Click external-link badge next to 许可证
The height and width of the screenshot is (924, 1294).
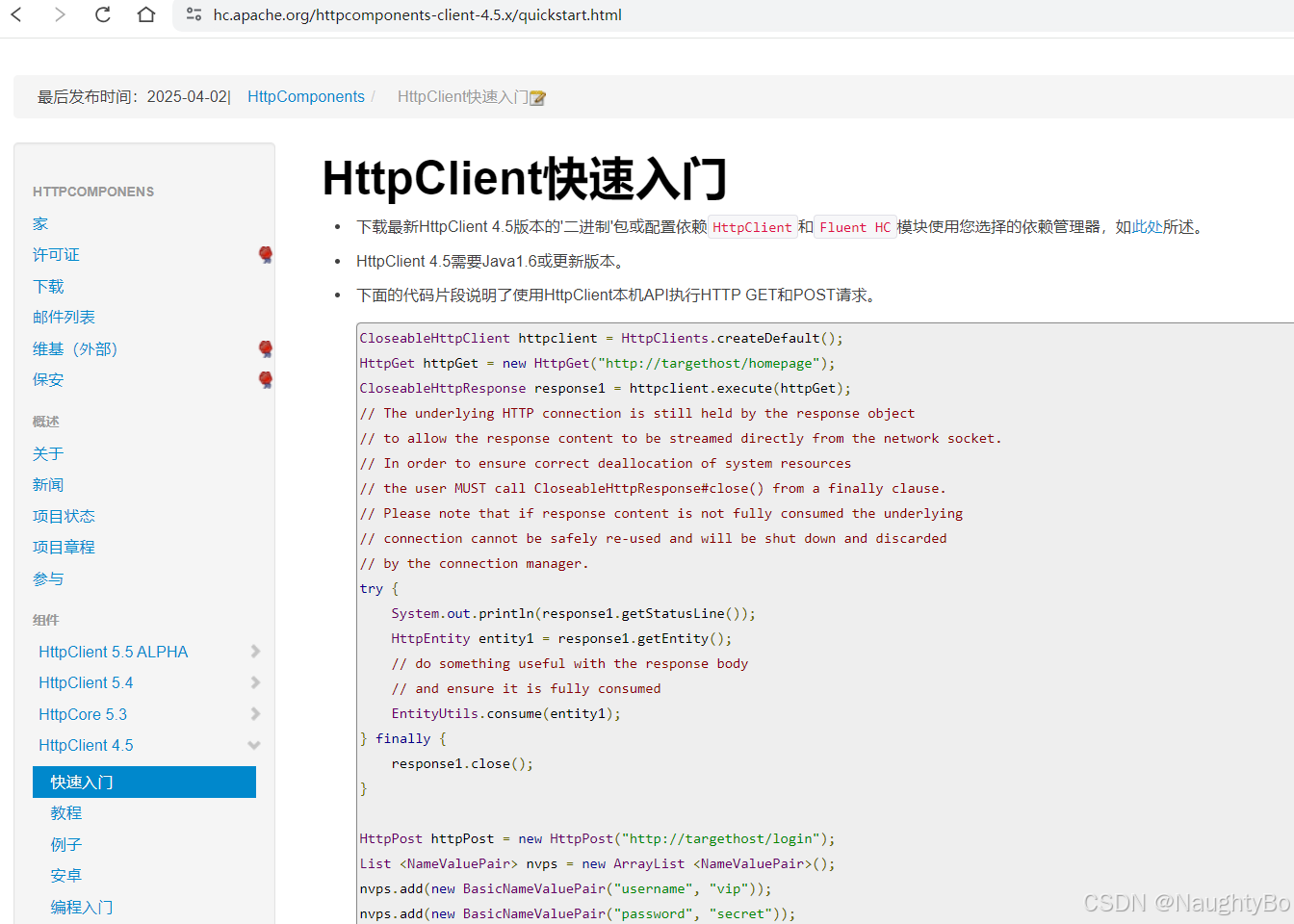tap(266, 254)
